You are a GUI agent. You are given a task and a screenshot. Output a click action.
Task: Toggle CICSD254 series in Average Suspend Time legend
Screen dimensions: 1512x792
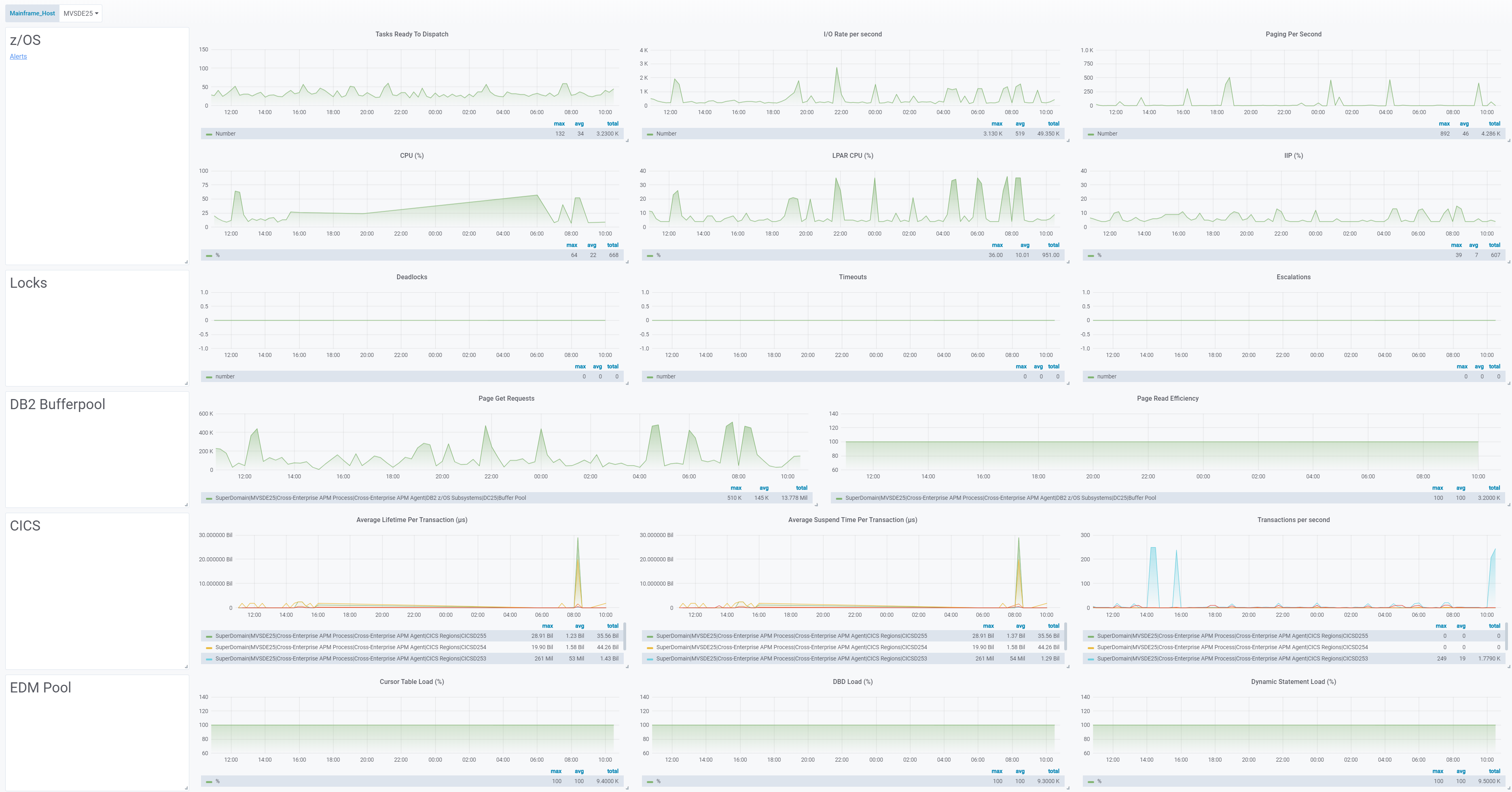(x=791, y=648)
